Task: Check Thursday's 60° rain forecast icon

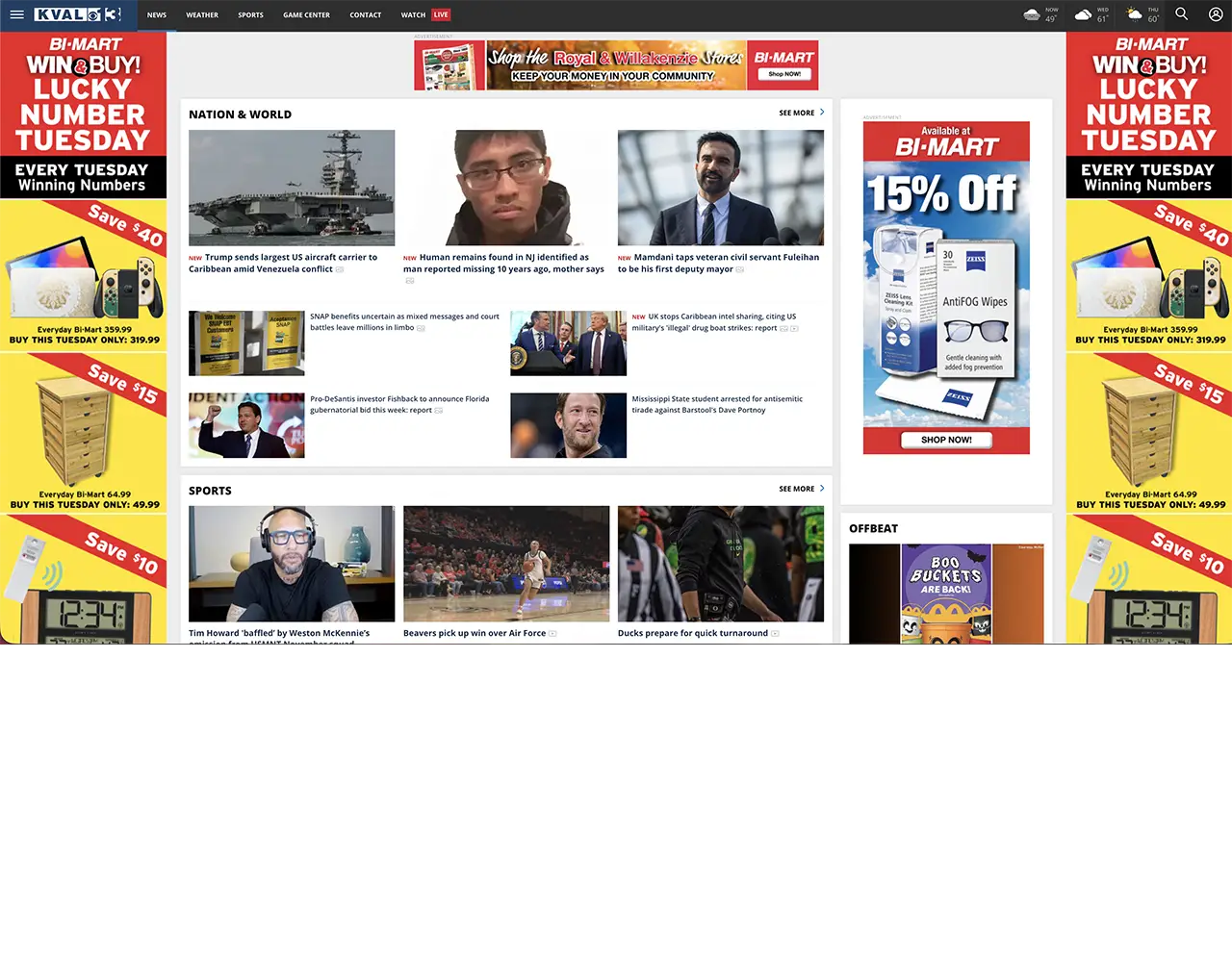Action: pyautogui.click(x=1135, y=14)
